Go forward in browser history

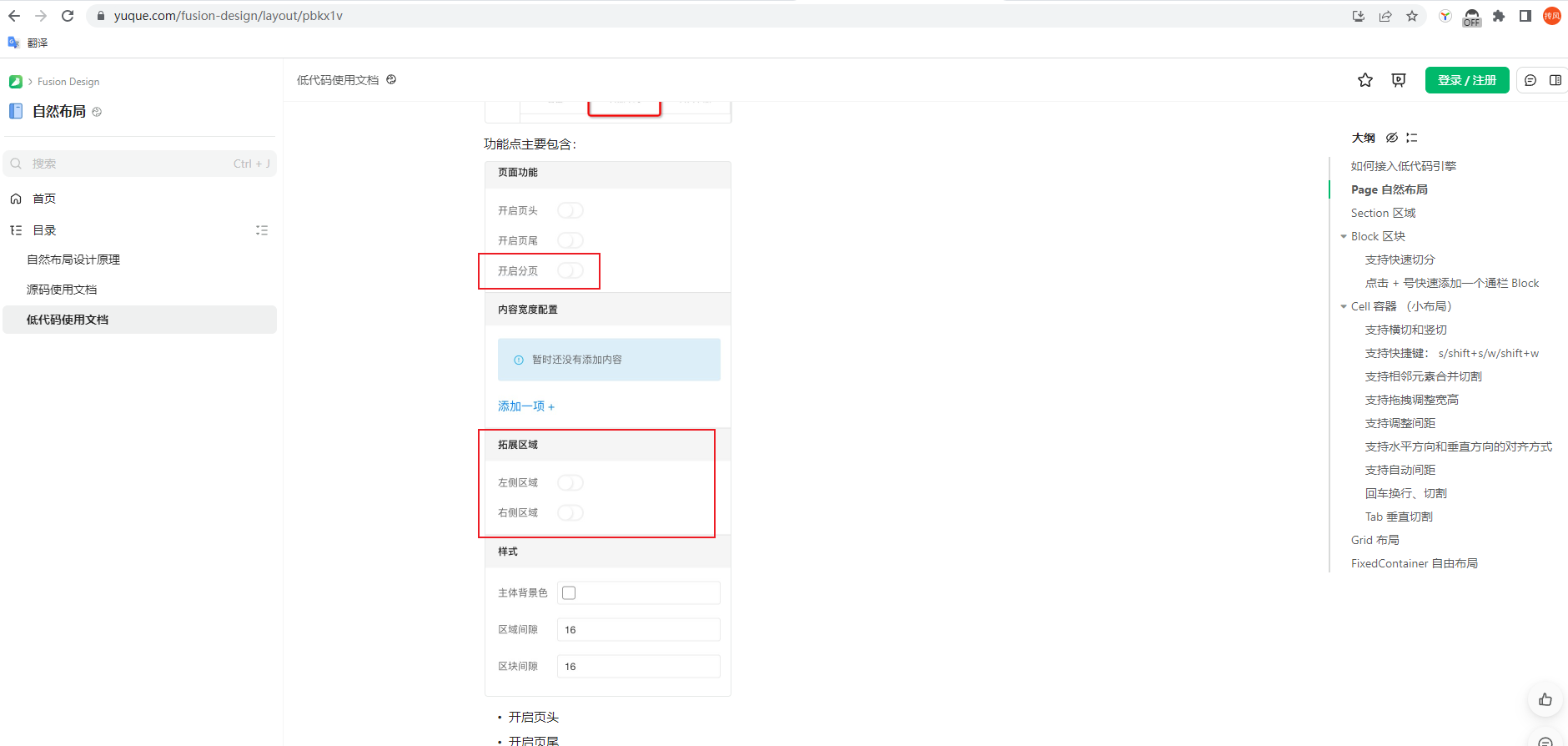tap(41, 16)
